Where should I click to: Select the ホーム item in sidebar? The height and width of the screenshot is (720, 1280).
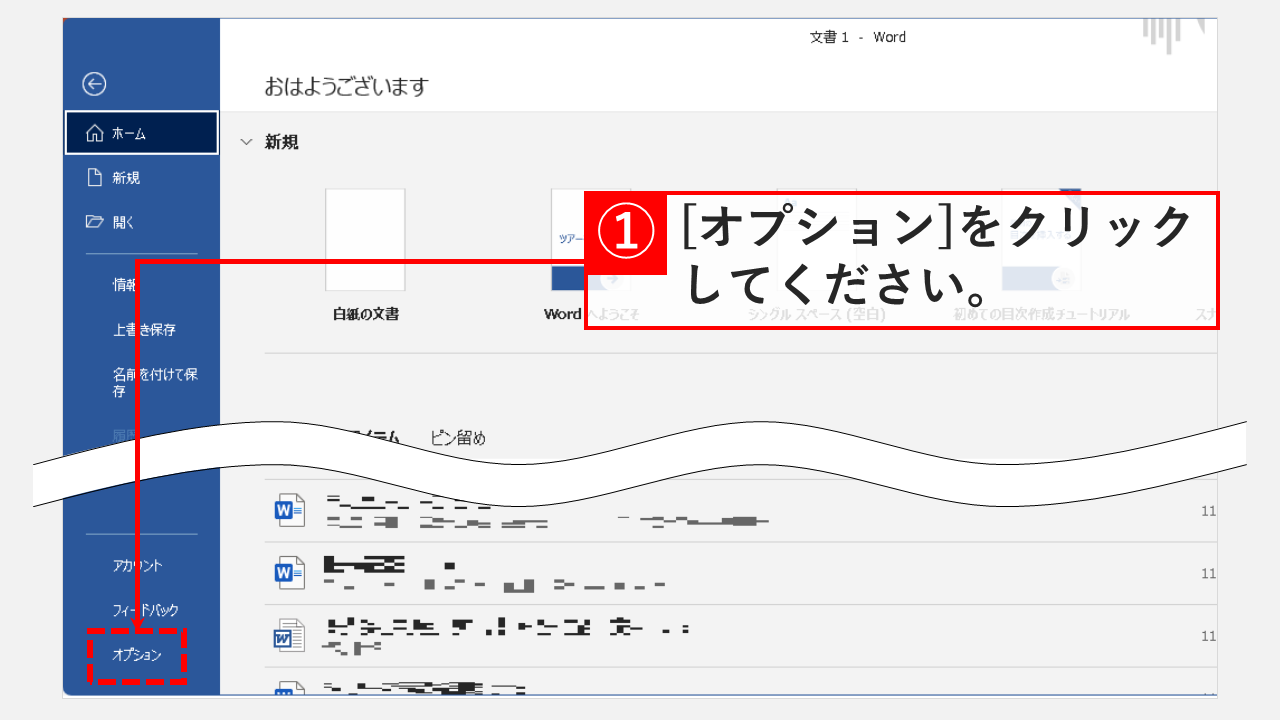click(x=141, y=133)
